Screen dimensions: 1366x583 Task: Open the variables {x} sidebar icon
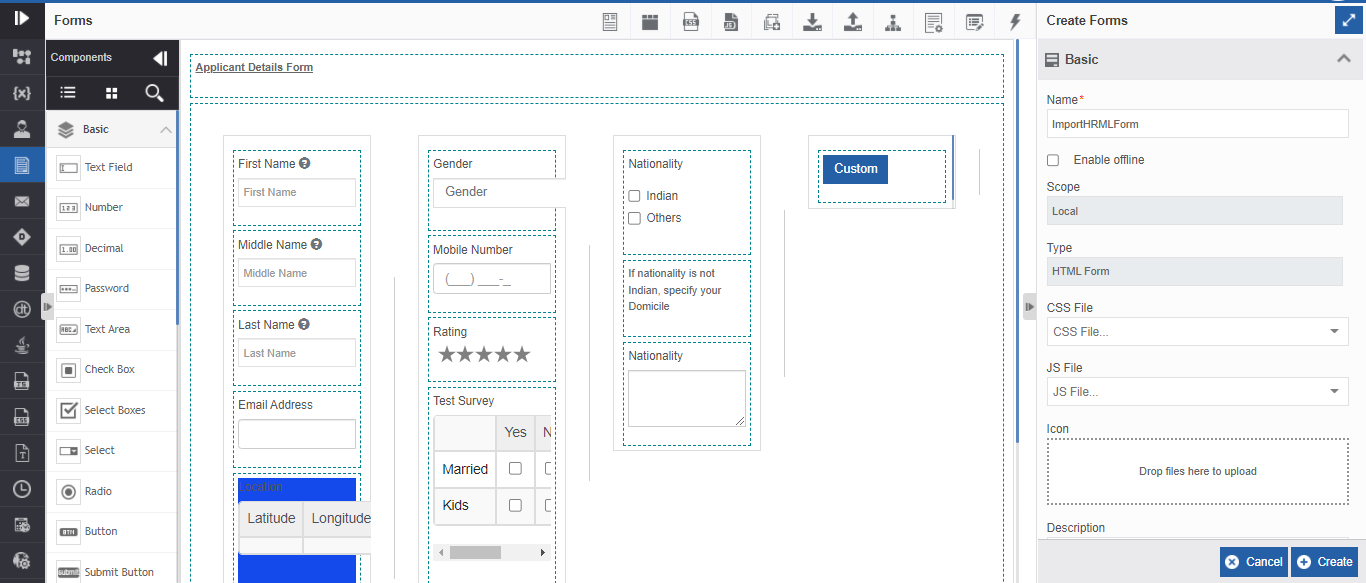tap(22, 93)
